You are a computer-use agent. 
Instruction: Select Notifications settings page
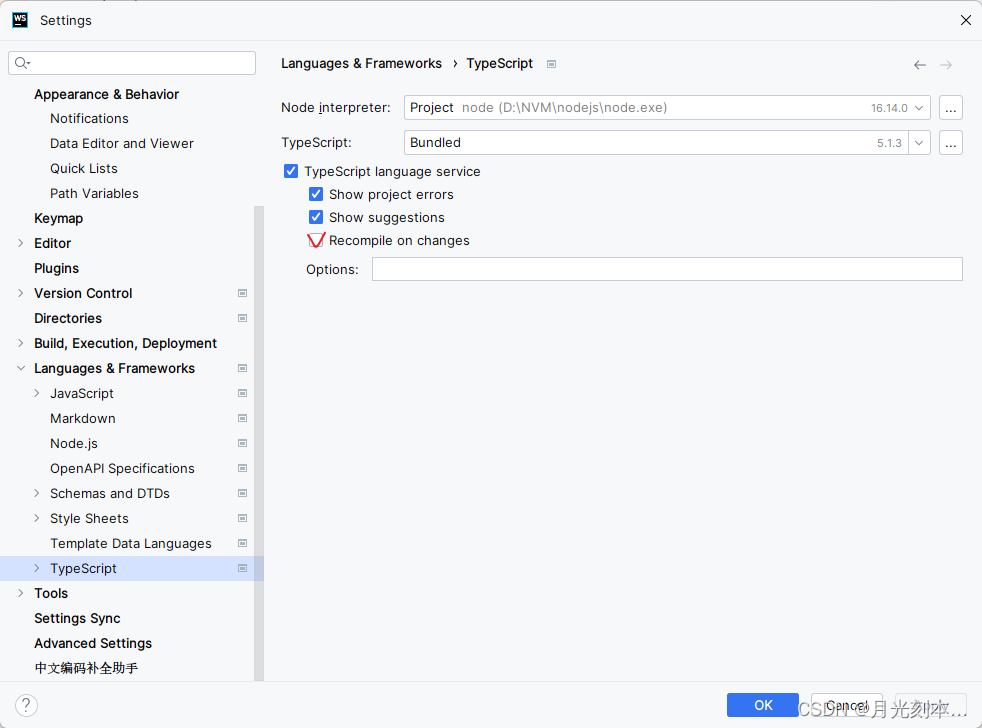(89, 118)
